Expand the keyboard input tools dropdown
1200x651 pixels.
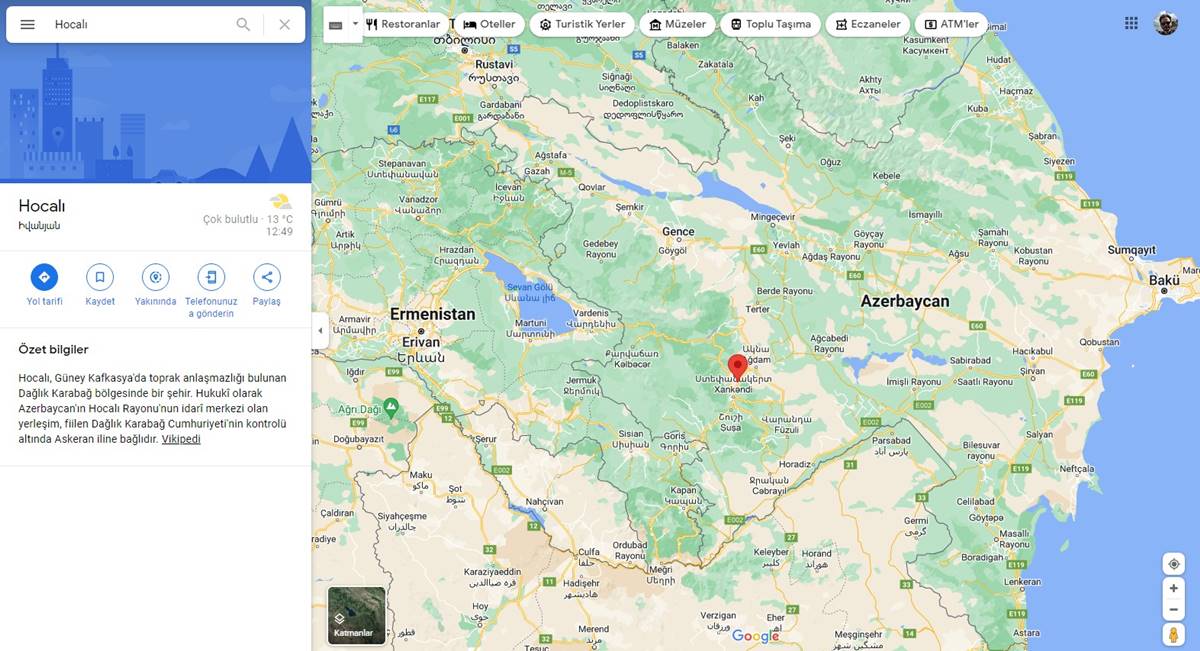click(x=355, y=24)
